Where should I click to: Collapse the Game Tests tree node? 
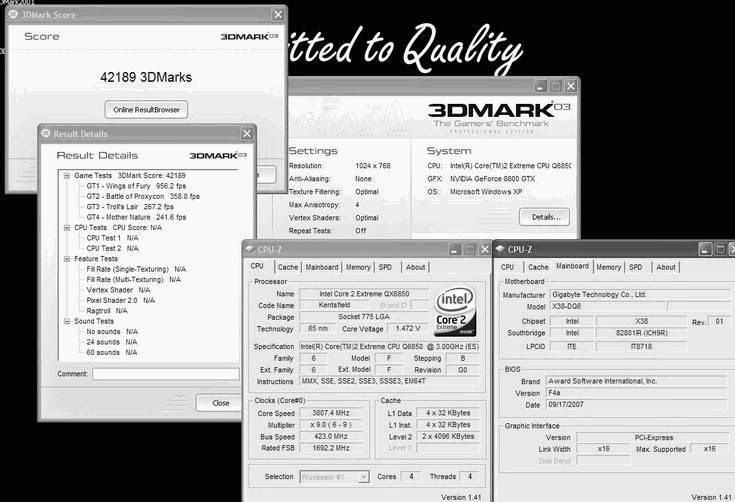point(67,175)
